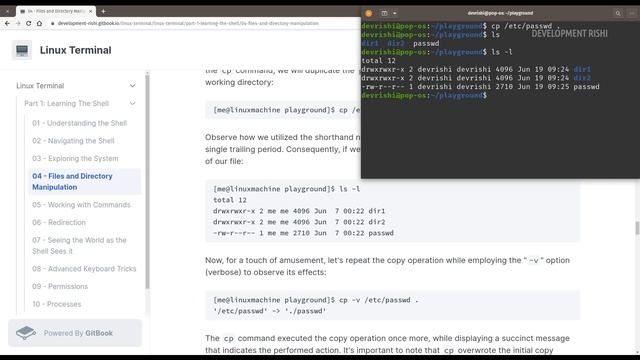Screen dimensions: 640x360
Task: Go to the browser home page icon
Action: coord(39,24)
